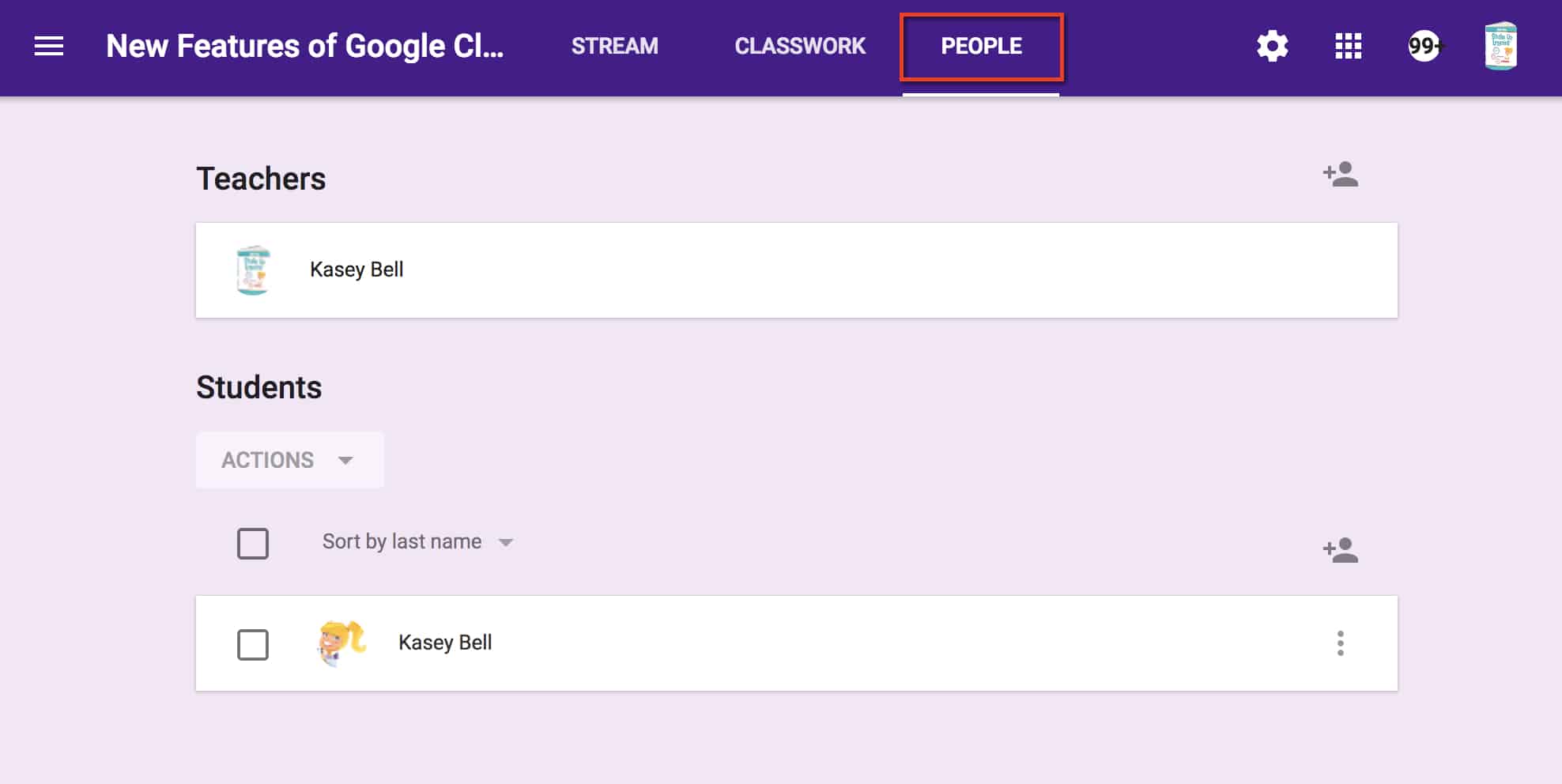Open account profile avatar in header
Screen dimensions: 1562x784
coord(1500,46)
